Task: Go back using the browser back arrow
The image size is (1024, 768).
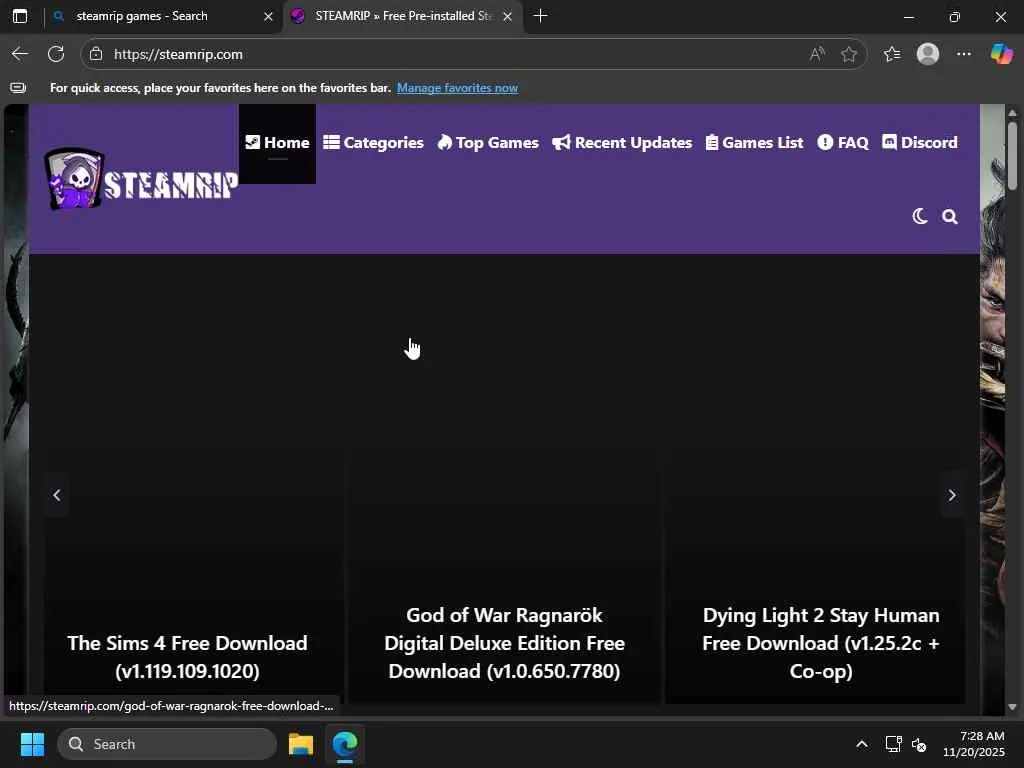Action: click(x=20, y=54)
